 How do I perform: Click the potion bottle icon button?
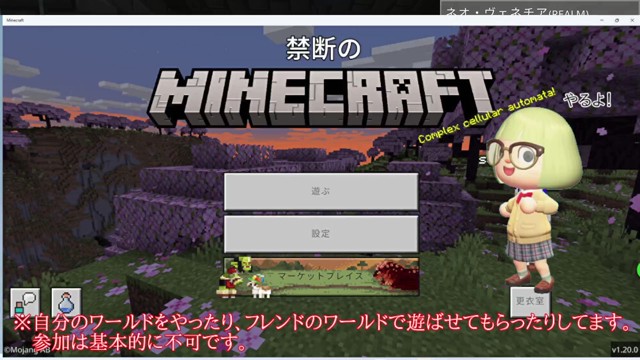[66, 303]
